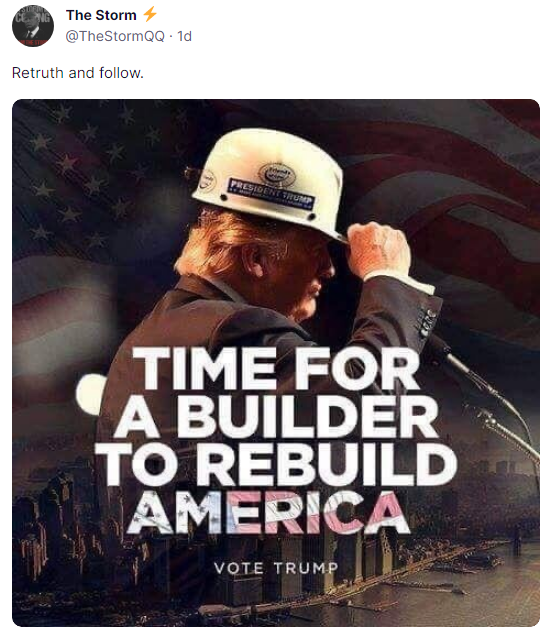Open the post via 1d timestamp
Screen dimensions: 546x632
point(185,36)
